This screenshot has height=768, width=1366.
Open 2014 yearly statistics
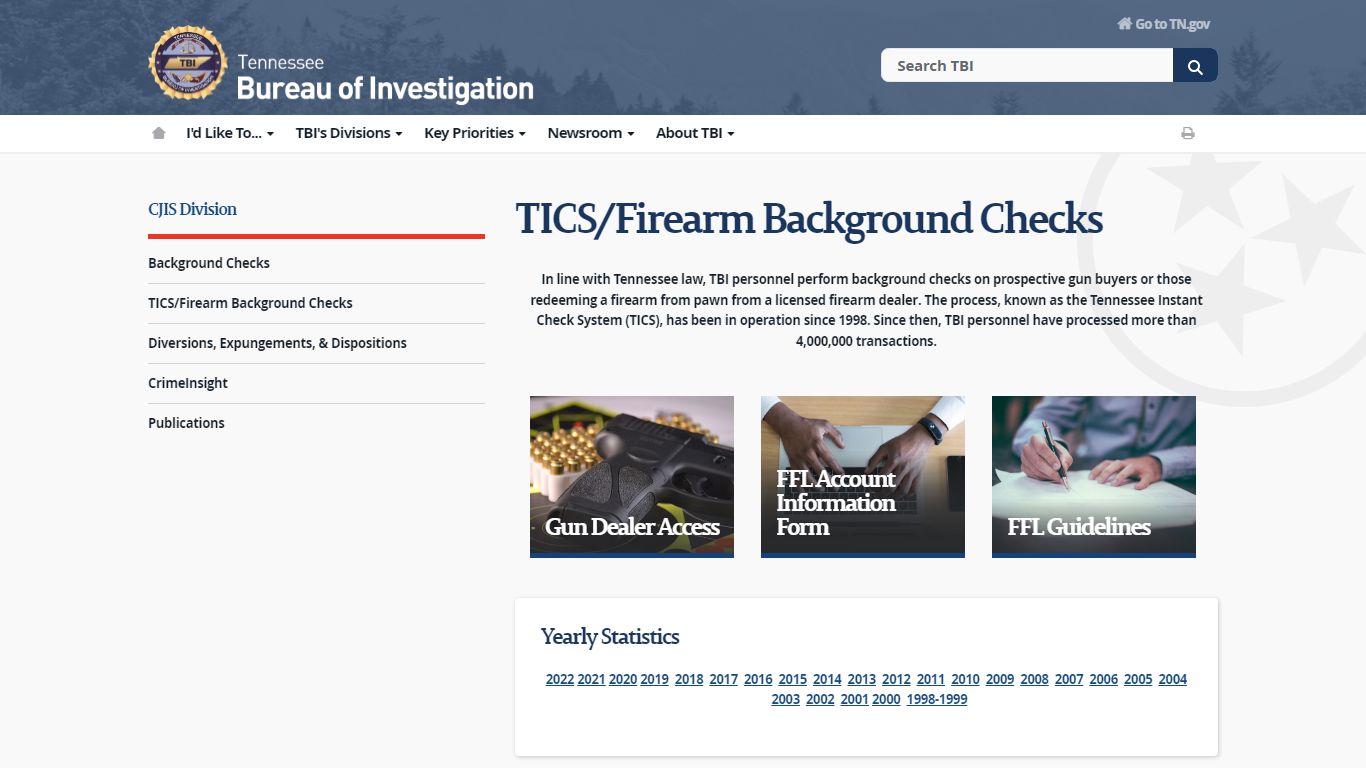pyautogui.click(x=827, y=679)
